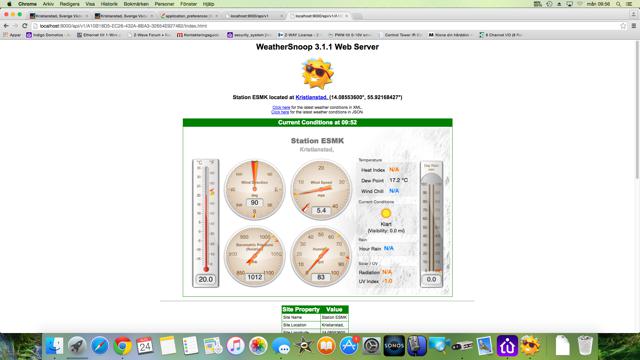The width and height of the screenshot is (640, 360).
Task: Click the Chrome icon in the Dock
Action: click(x=122, y=346)
